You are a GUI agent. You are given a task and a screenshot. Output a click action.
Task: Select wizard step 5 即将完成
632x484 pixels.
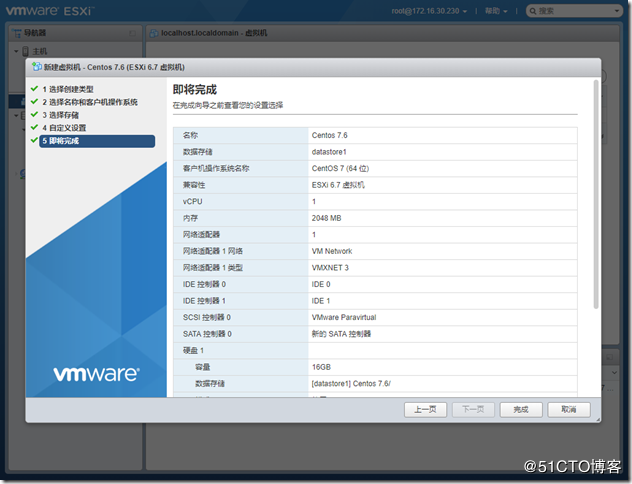[x=97, y=141]
